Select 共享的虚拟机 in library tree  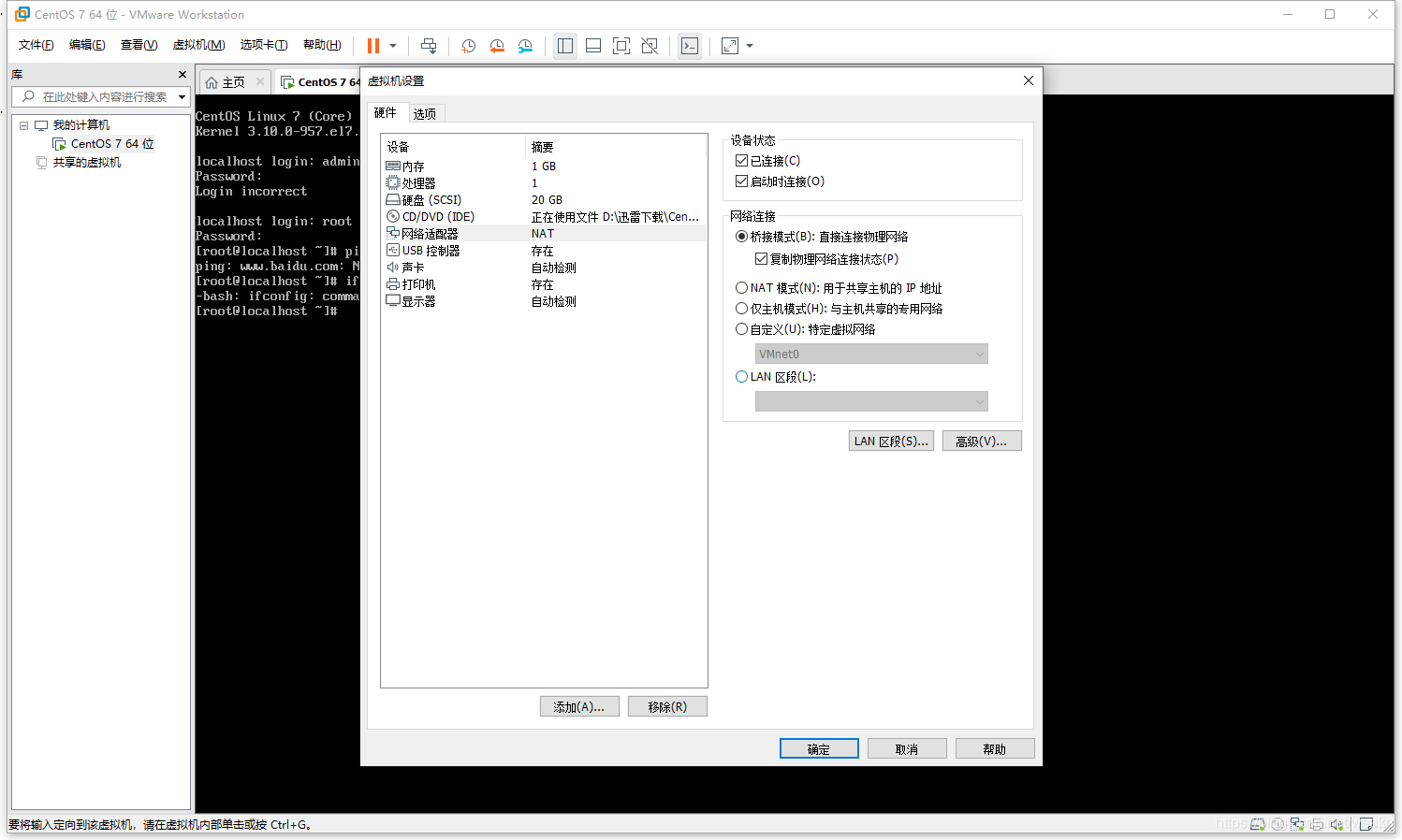[86, 163]
